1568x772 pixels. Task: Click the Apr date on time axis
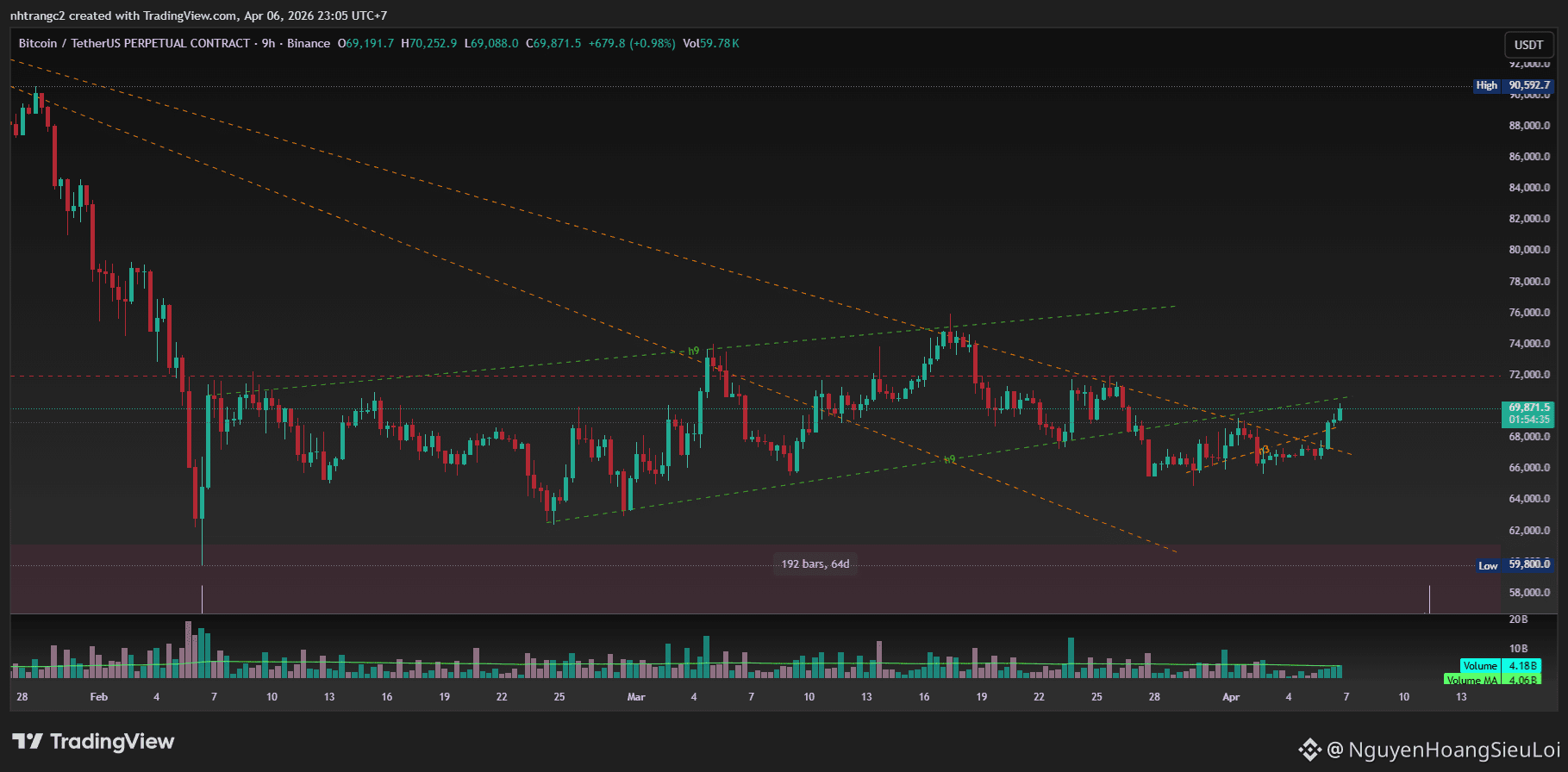[1231, 697]
